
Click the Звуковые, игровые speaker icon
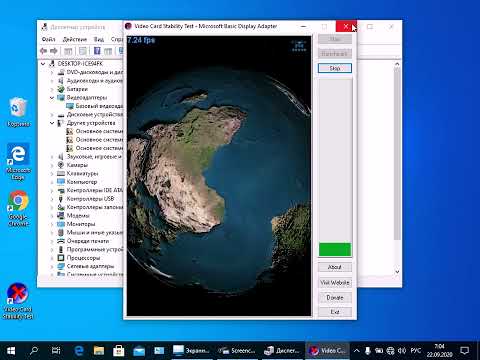coord(61,156)
